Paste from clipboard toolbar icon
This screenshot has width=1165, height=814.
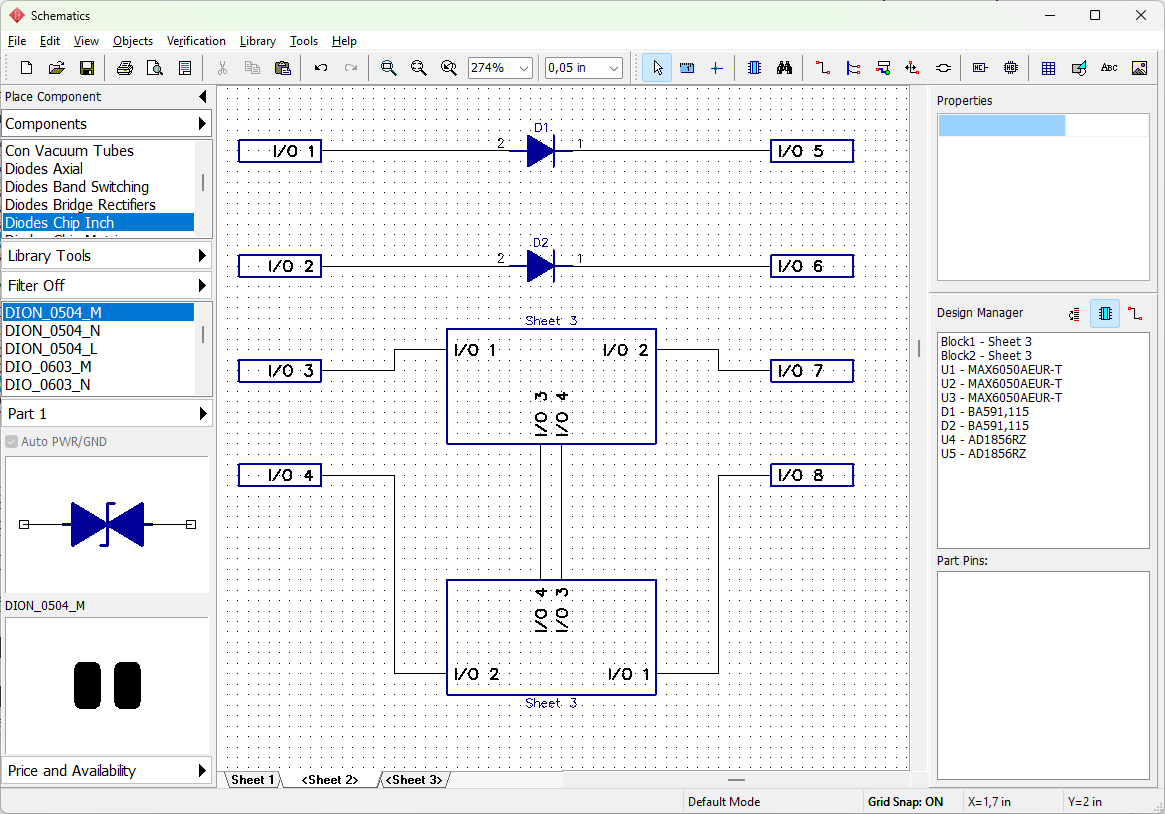[282, 68]
